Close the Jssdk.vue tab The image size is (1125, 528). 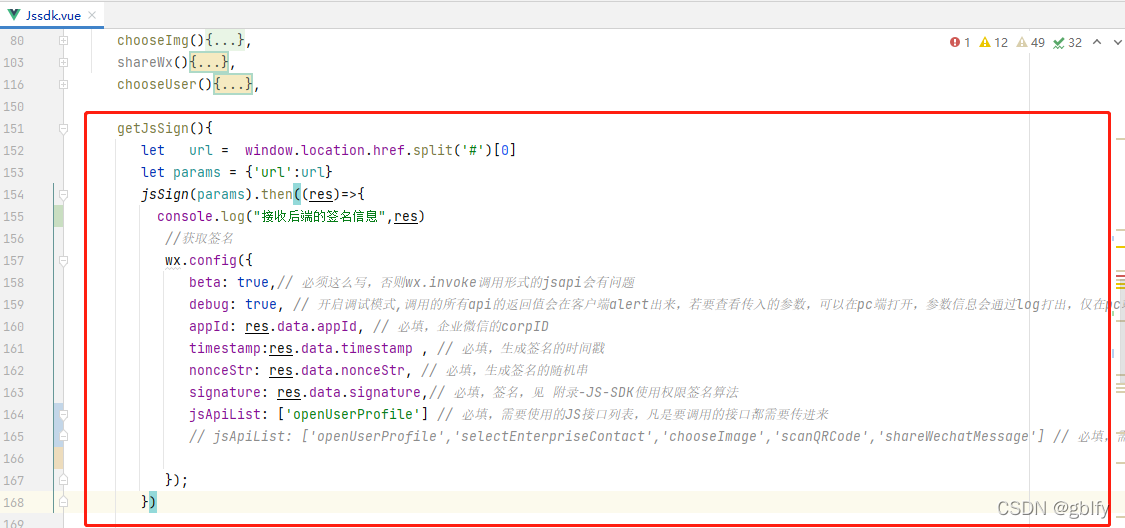93,15
